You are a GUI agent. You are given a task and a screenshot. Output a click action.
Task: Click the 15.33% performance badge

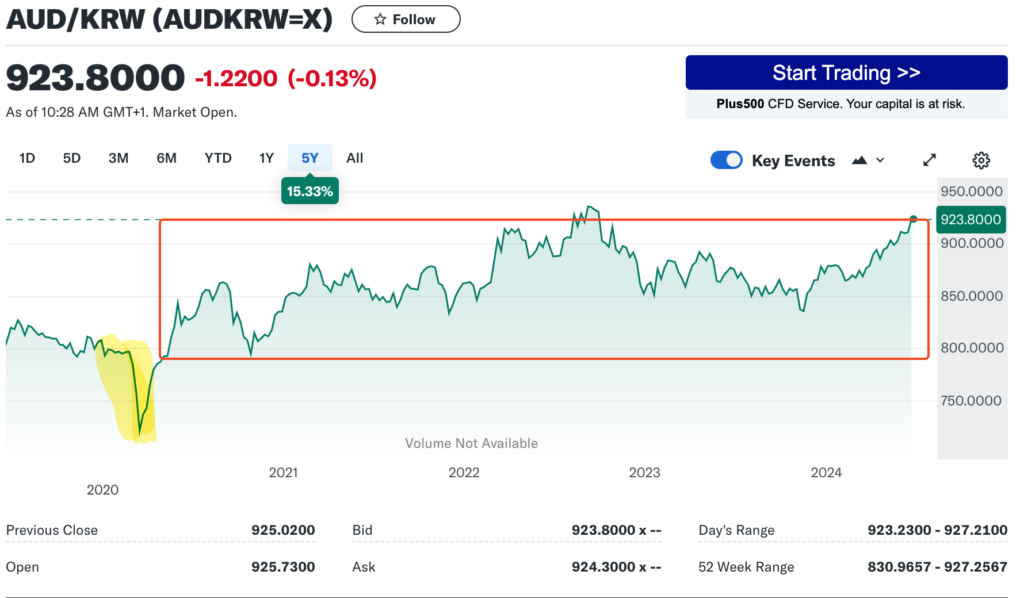coord(310,191)
